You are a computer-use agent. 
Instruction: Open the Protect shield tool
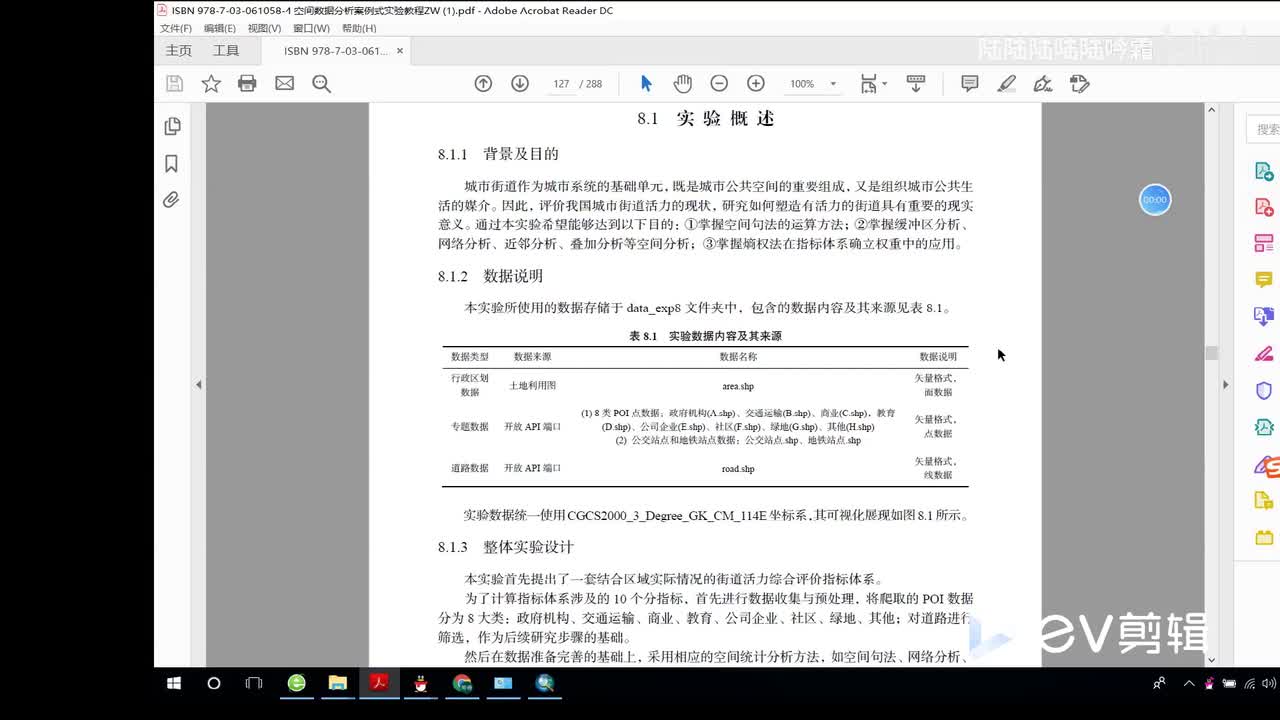coord(1264,391)
